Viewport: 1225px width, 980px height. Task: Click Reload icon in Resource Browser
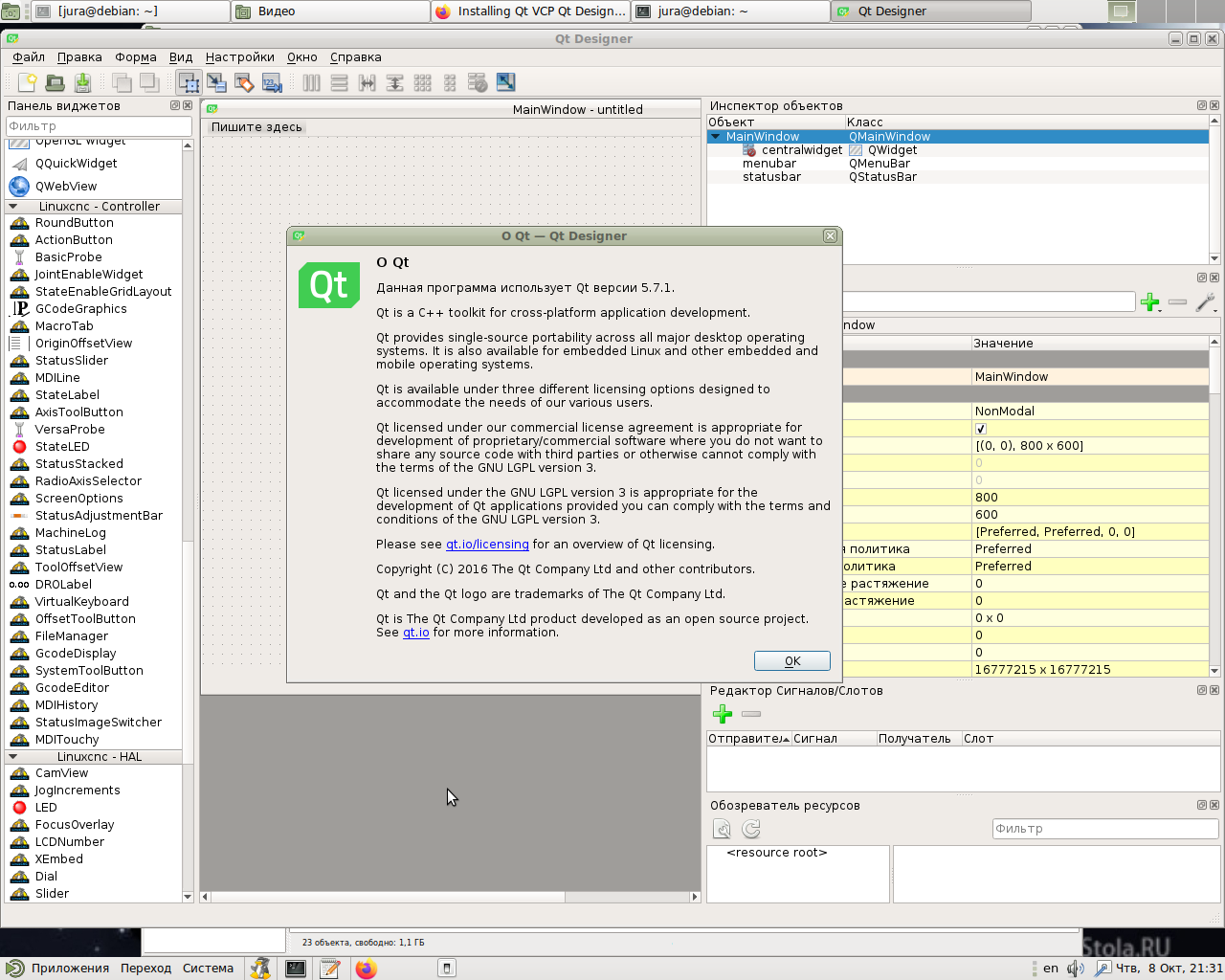751,829
